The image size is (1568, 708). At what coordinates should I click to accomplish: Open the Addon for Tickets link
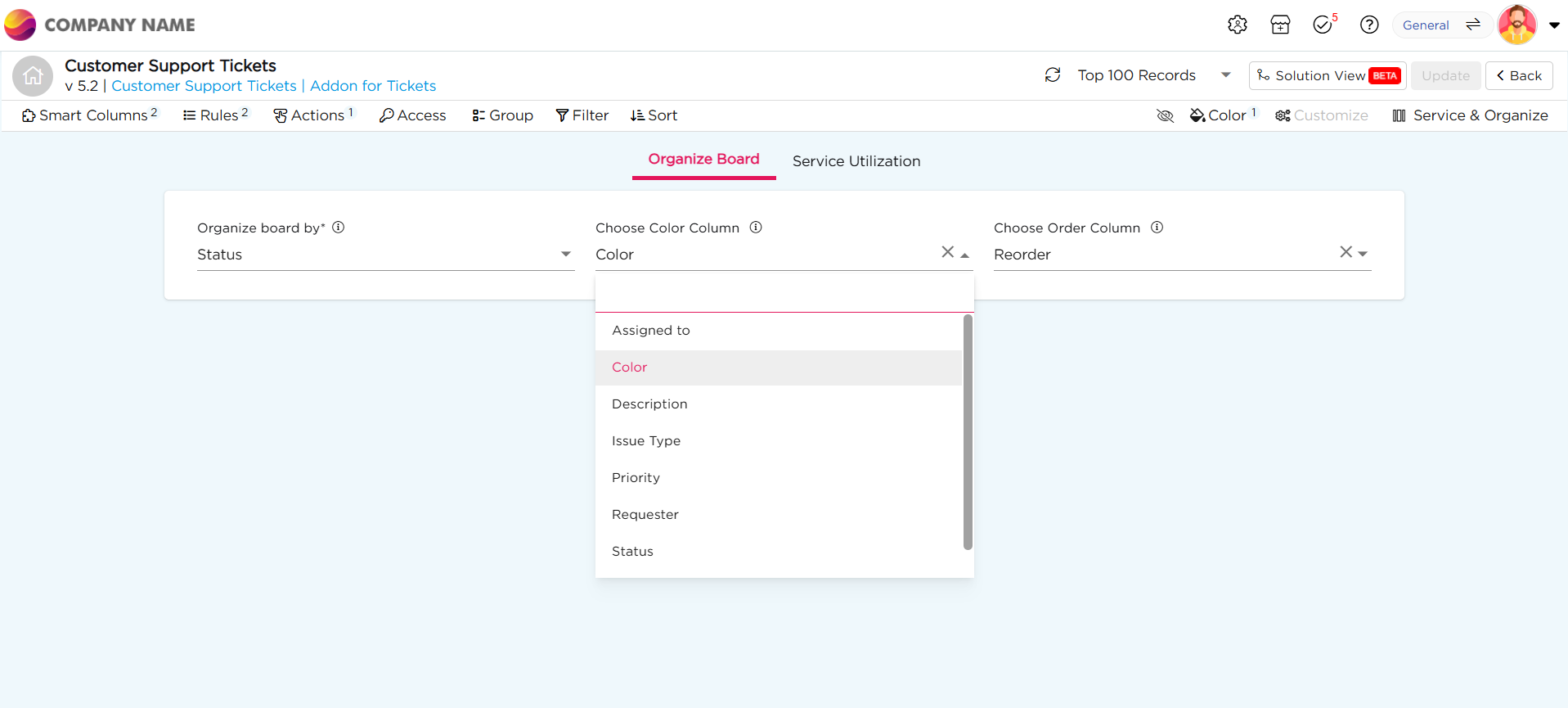point(373,86)
